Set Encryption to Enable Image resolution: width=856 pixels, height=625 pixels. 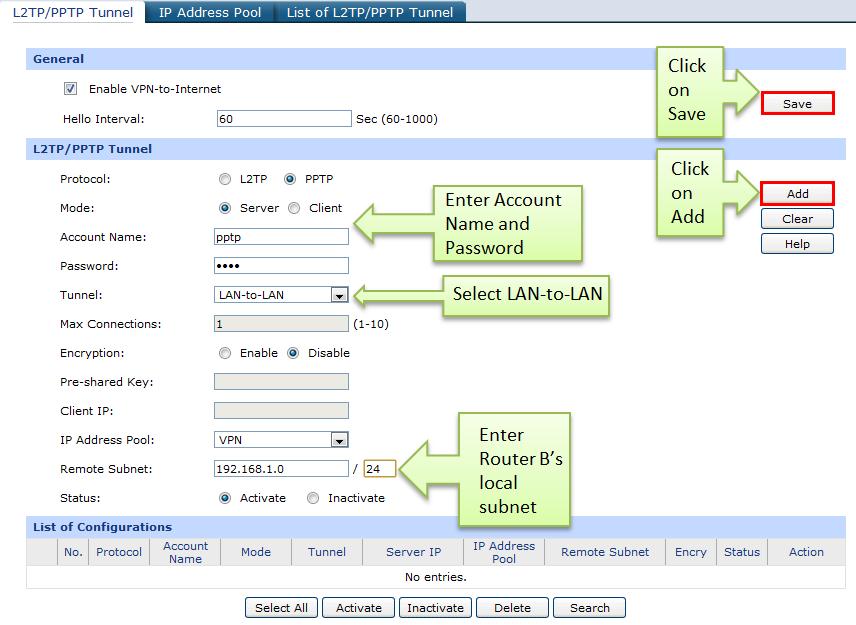225,354
